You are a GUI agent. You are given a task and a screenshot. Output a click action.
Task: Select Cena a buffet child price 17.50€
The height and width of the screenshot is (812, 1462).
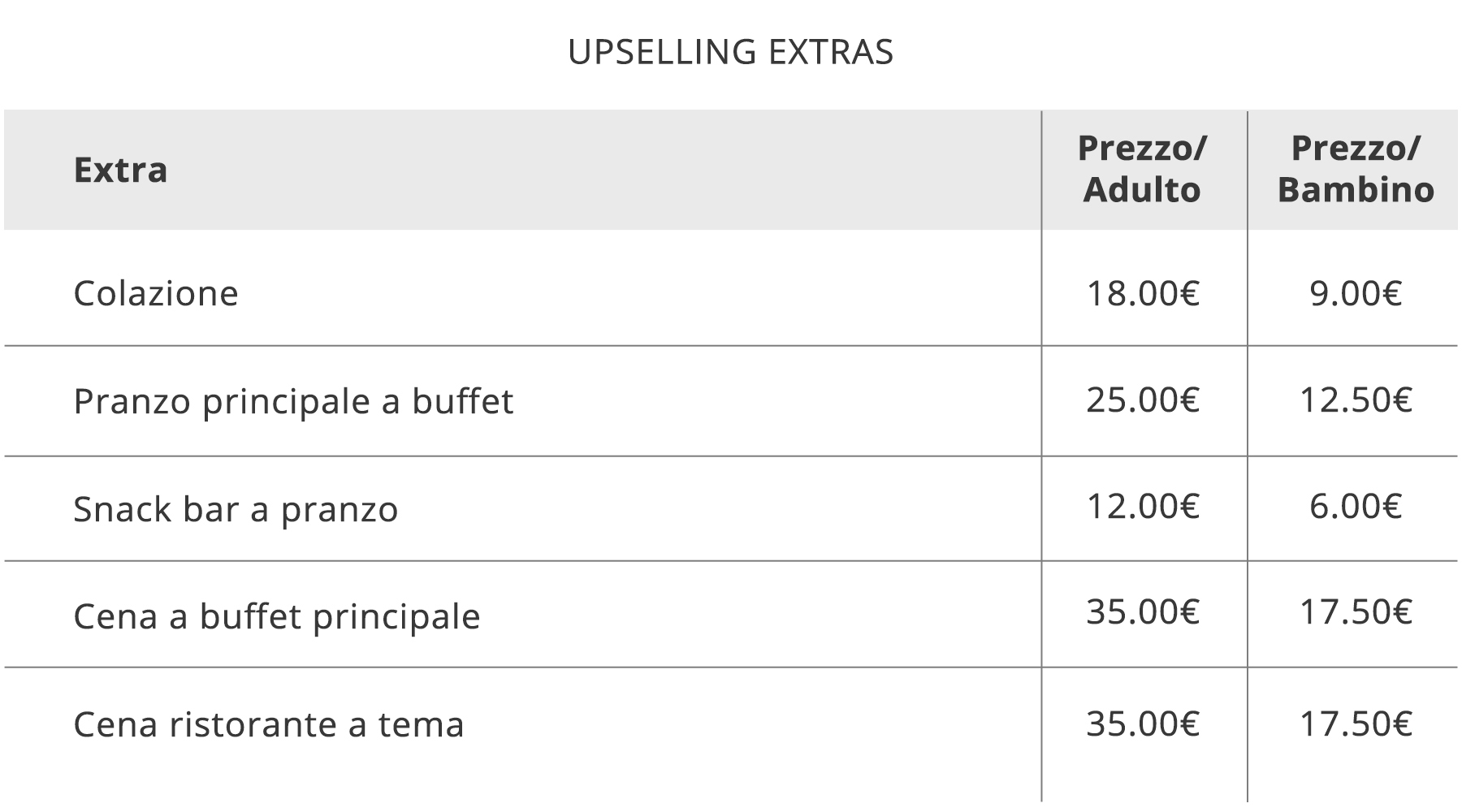pyautogui.click(x=1356, y=611)
